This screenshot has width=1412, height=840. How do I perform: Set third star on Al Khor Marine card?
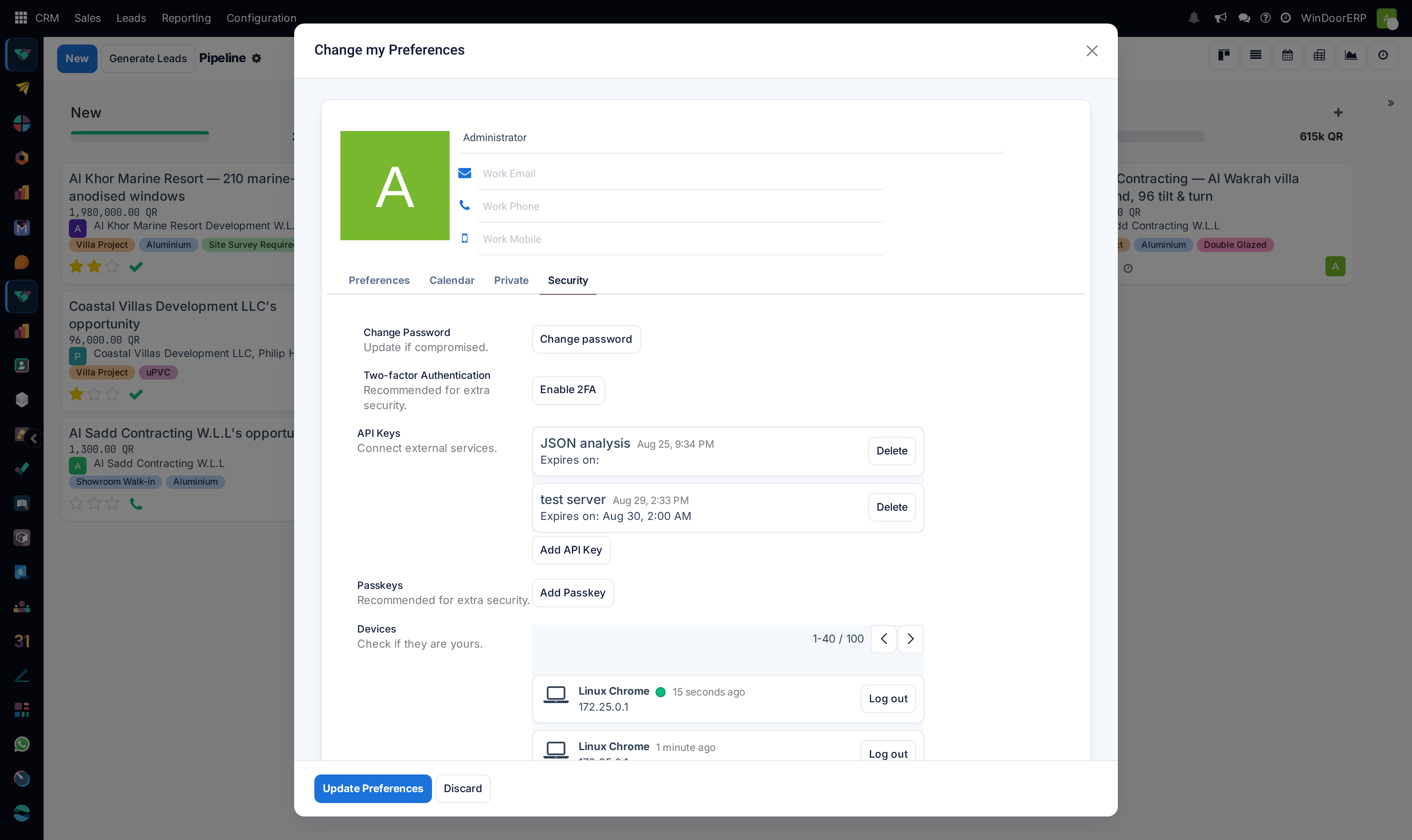pos(112,266)
